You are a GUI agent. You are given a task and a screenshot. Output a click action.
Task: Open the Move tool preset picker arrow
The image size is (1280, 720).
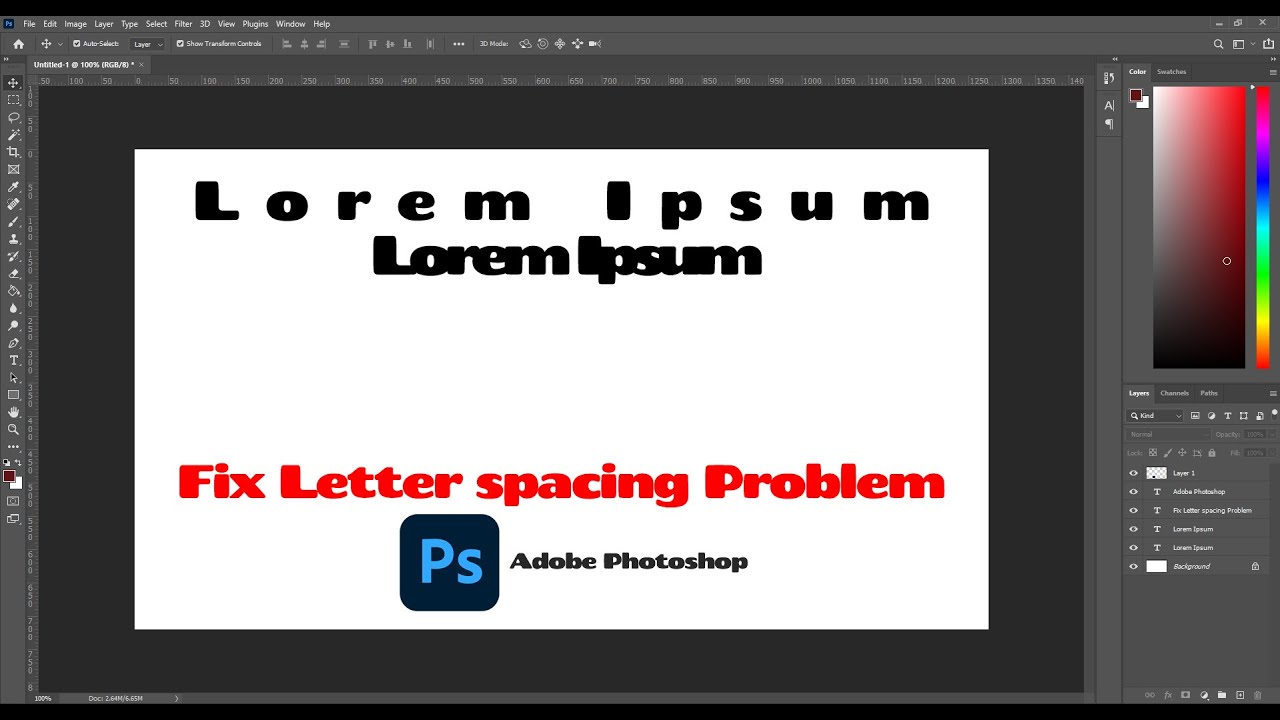(60, 44)
